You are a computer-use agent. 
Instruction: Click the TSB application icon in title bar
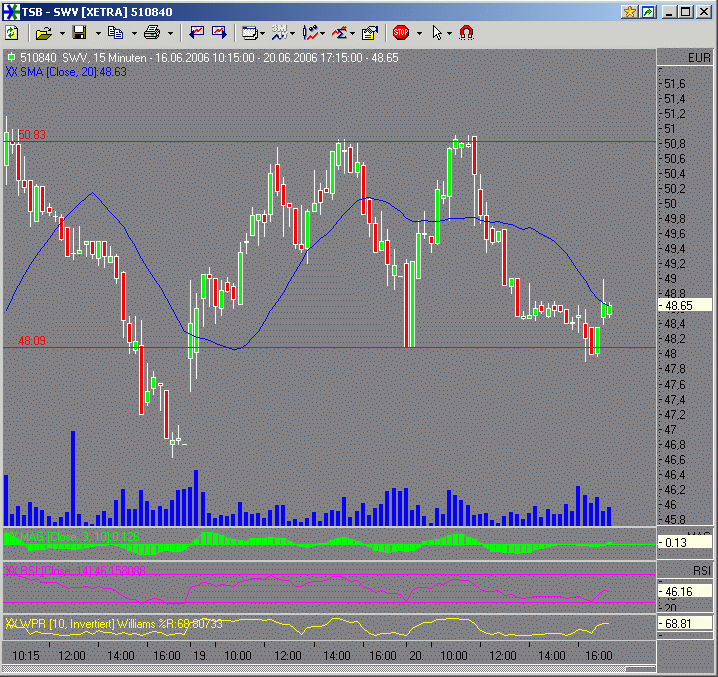11,11
